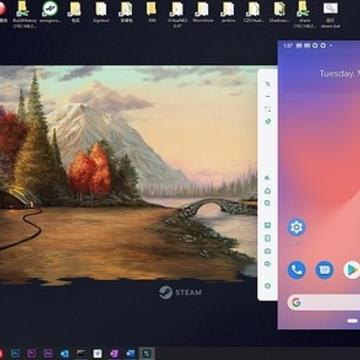Select the Signtool folder on desktop

(101, 12)
